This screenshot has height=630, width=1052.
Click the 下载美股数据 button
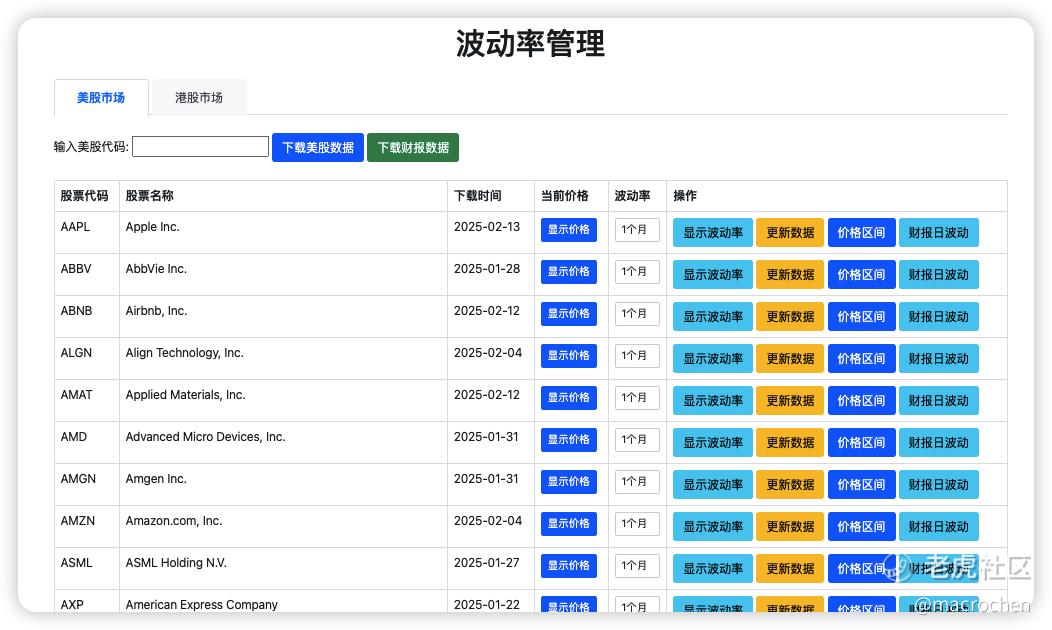[318, 147]
